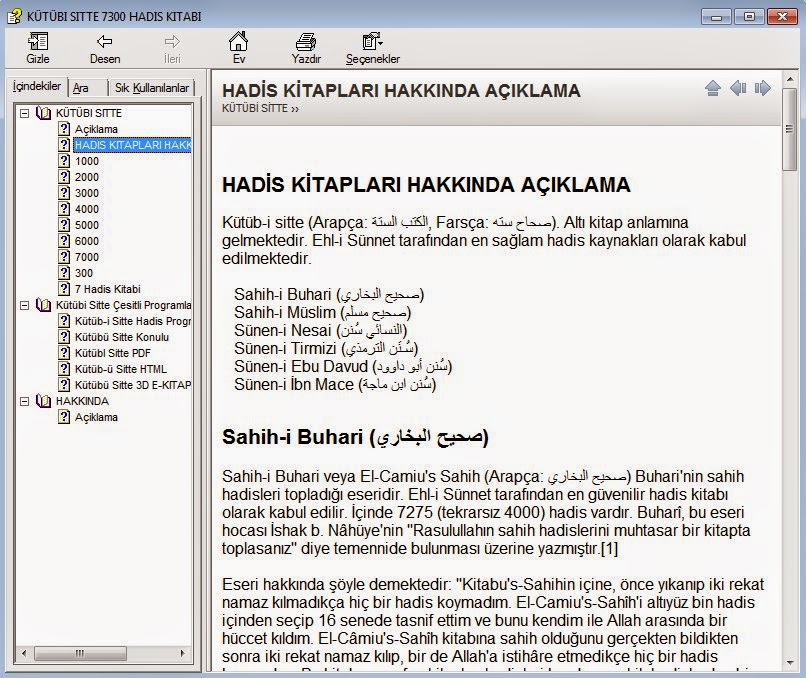
Task: Click the previous topic arrow in header
Action: point(738,89)
